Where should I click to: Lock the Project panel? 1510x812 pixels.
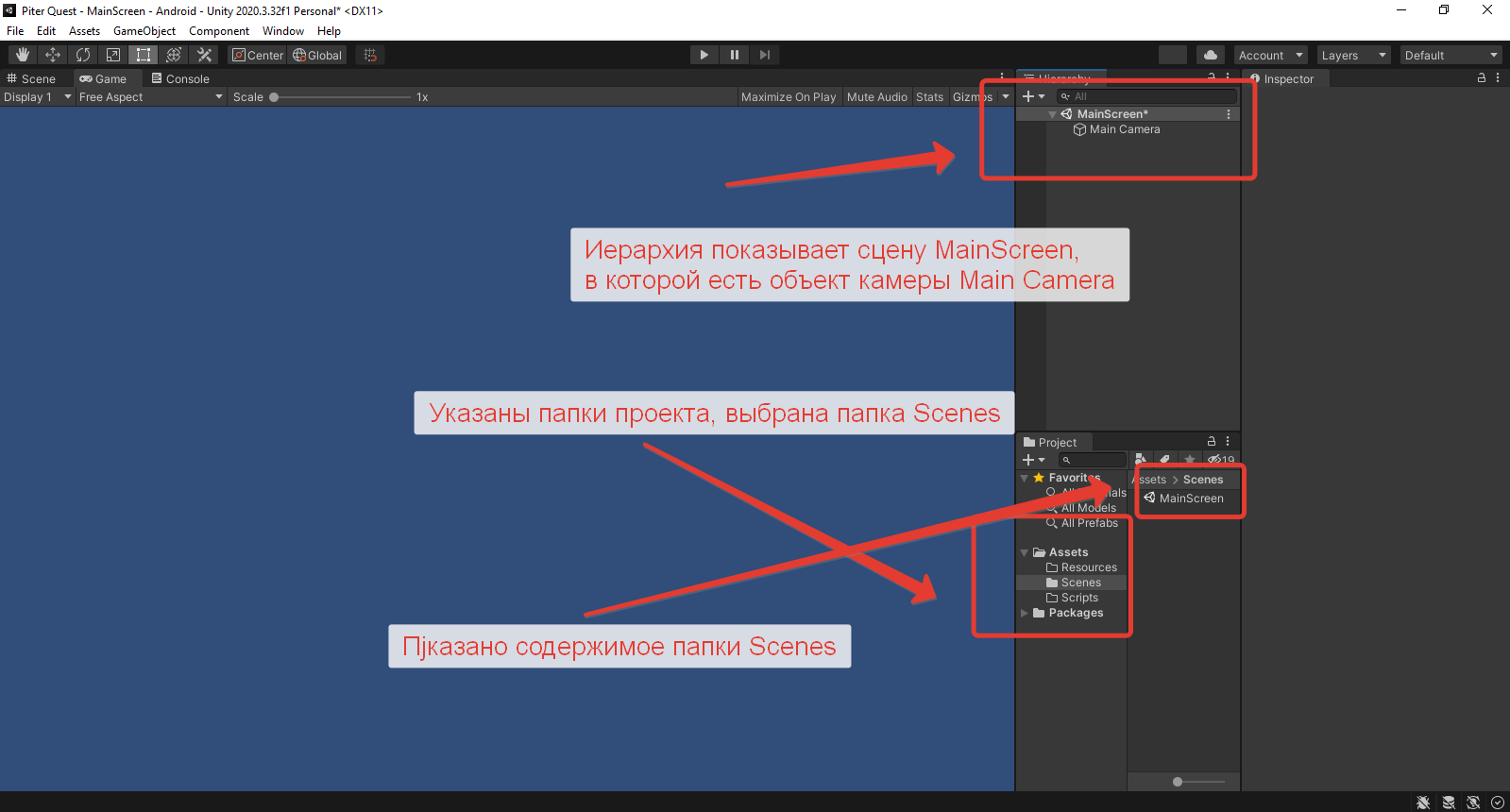click(x=1212, y=441)
